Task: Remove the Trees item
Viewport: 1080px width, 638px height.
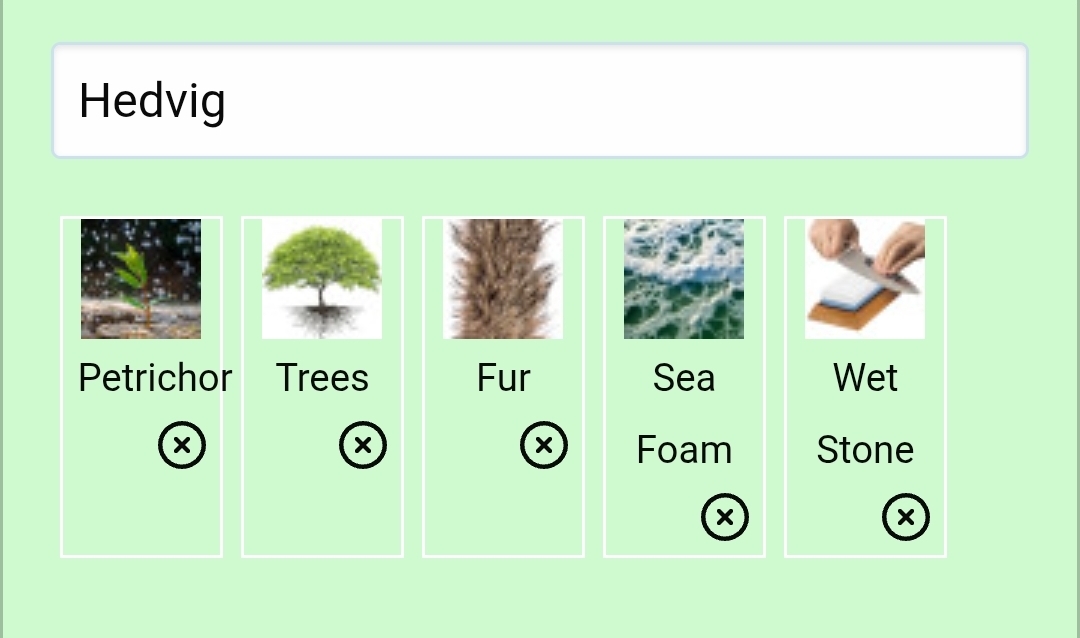Action: pos(363,445)
